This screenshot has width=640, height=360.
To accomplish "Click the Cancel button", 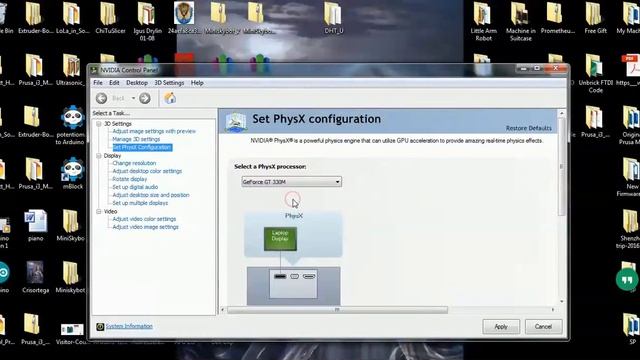I will click(x=543, y=327).
